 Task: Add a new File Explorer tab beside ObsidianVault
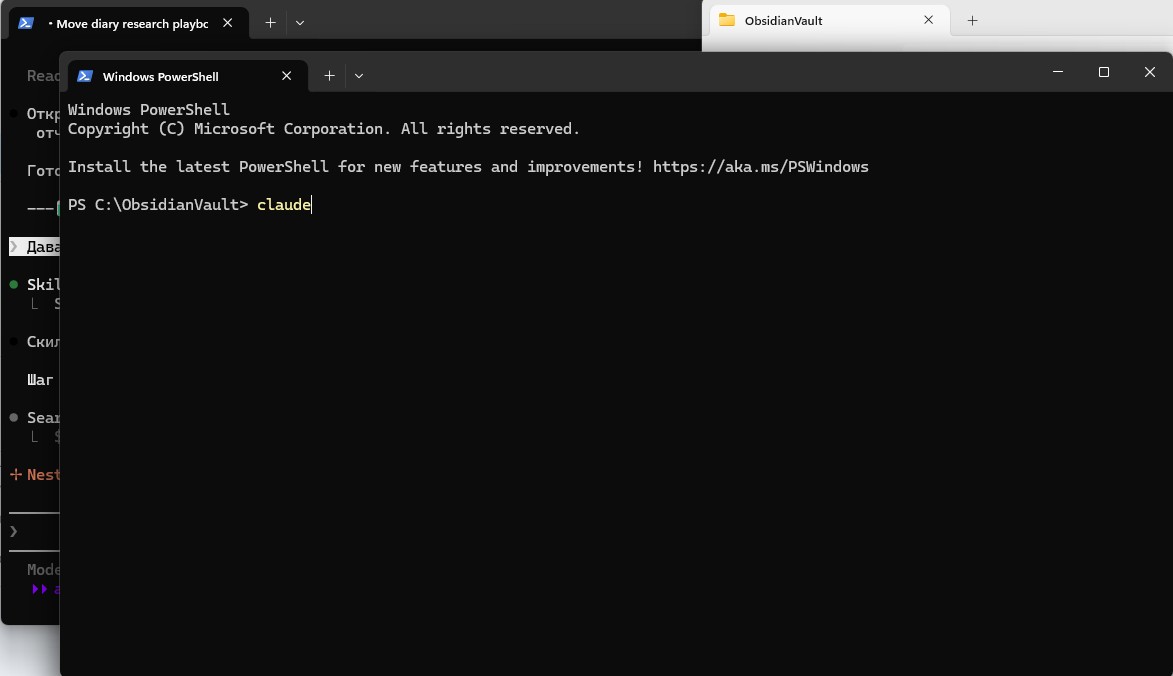[x=973, y=20]
